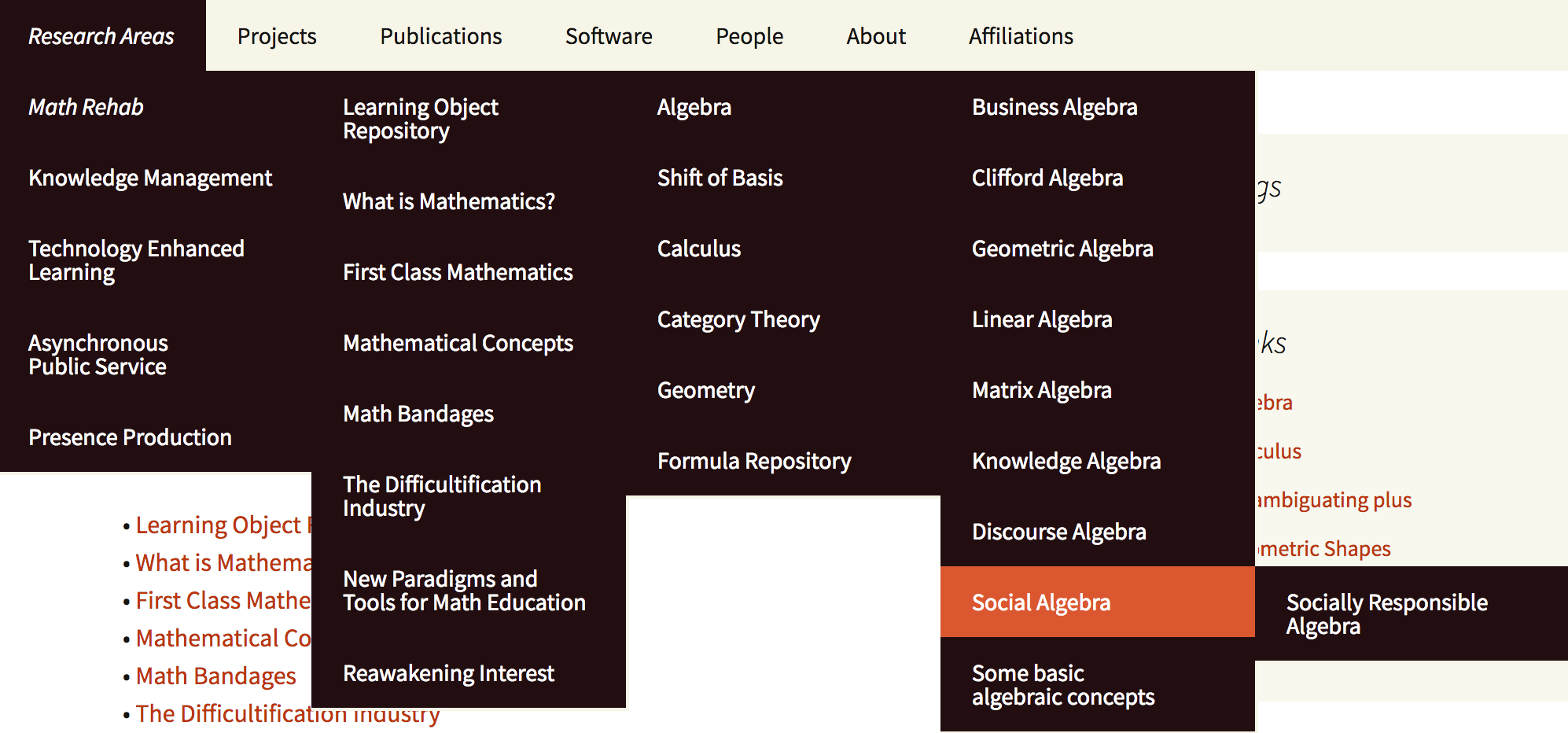Screen dimensions: 1568x733
Task: Open Socially Responsible Algebra flyout entry
Action: [x=1386, y=614]
